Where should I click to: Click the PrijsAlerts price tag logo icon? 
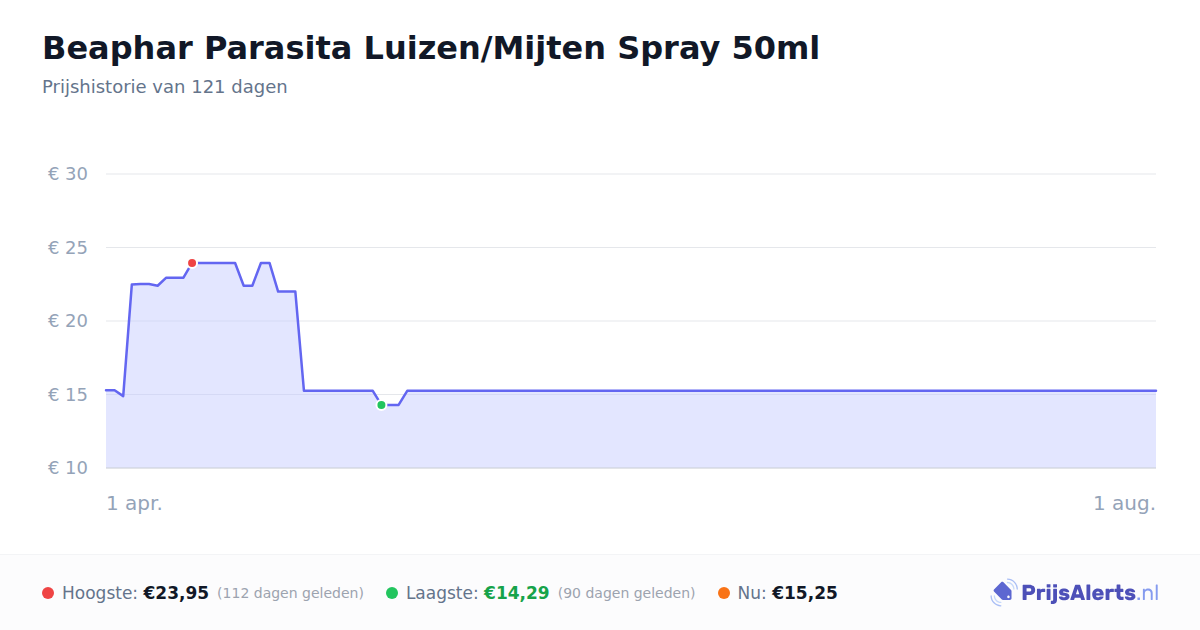(x=1003, y=593)
